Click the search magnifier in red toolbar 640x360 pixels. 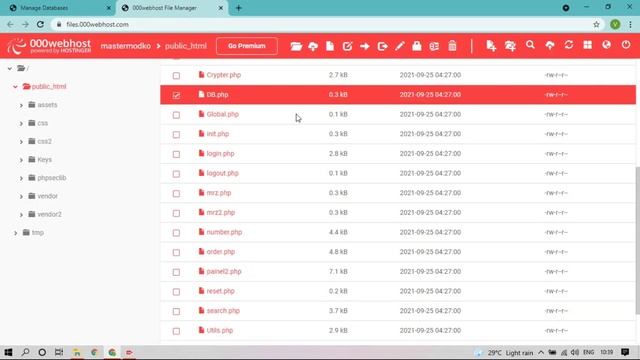530,45
